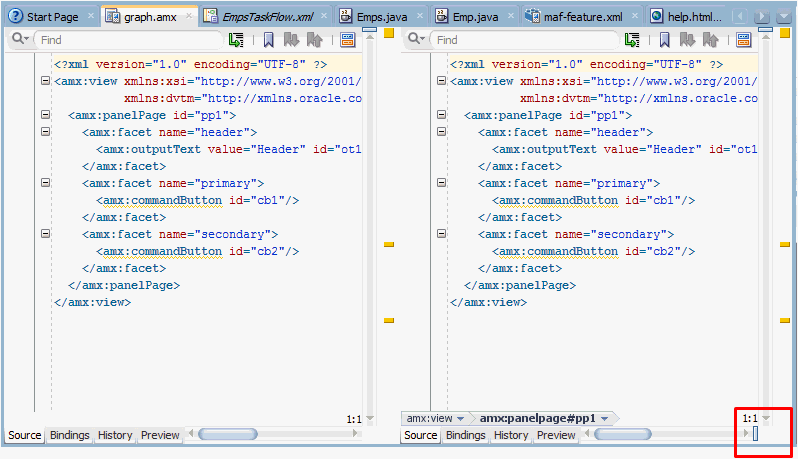Toggle bookmark icon in left pane toolbar
The height and width of the screenshot is (459, 798).
[x=268, y=40]
